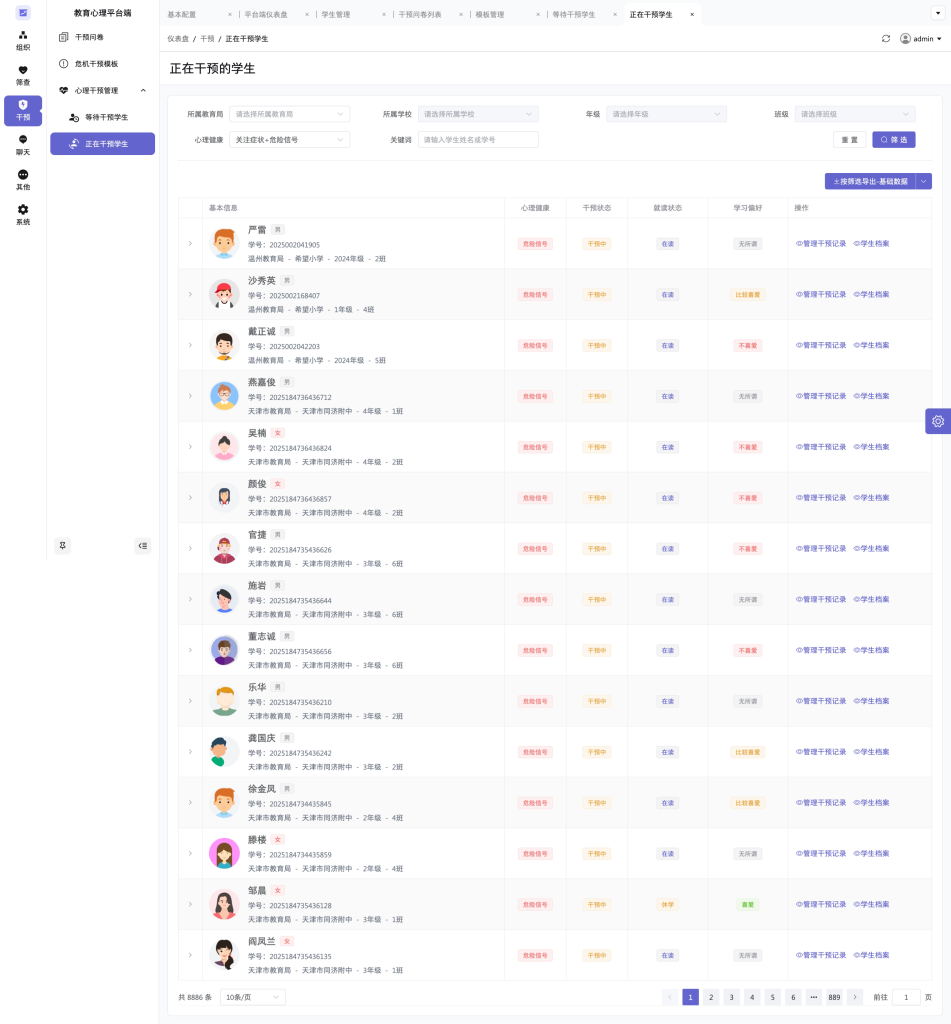951x1024 pixels.
Task: Change the 10条/页 page size selector
Action: 252,997
